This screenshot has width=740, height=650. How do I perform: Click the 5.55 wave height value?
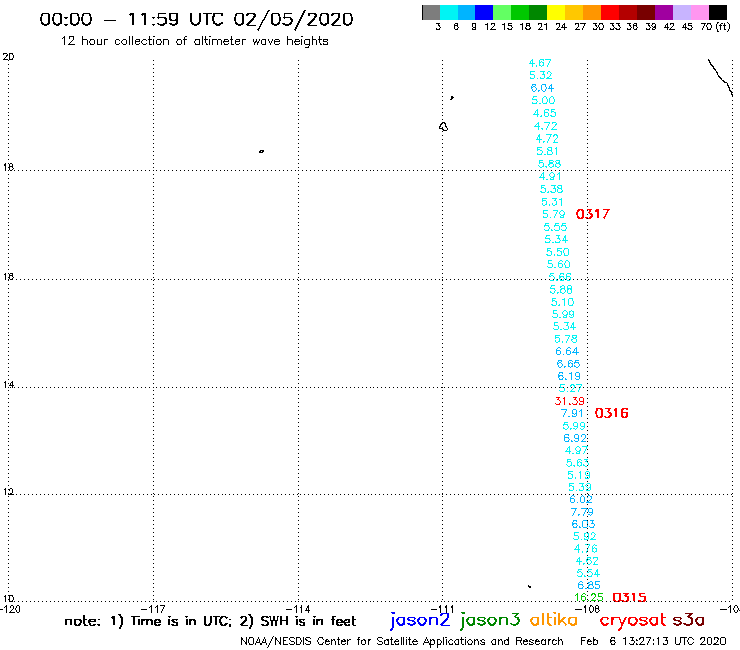555,227
